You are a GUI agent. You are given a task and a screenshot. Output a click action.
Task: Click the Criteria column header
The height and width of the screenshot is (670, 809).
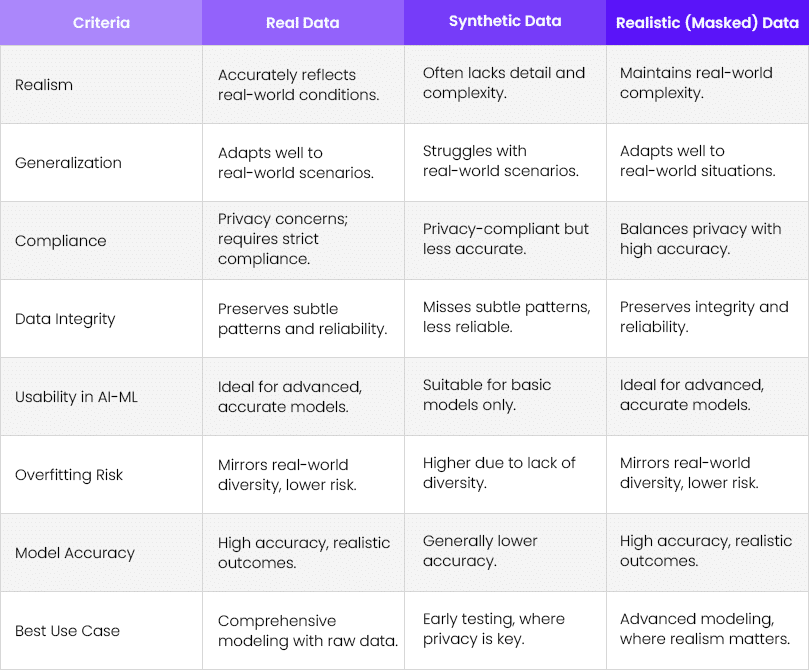101,22
